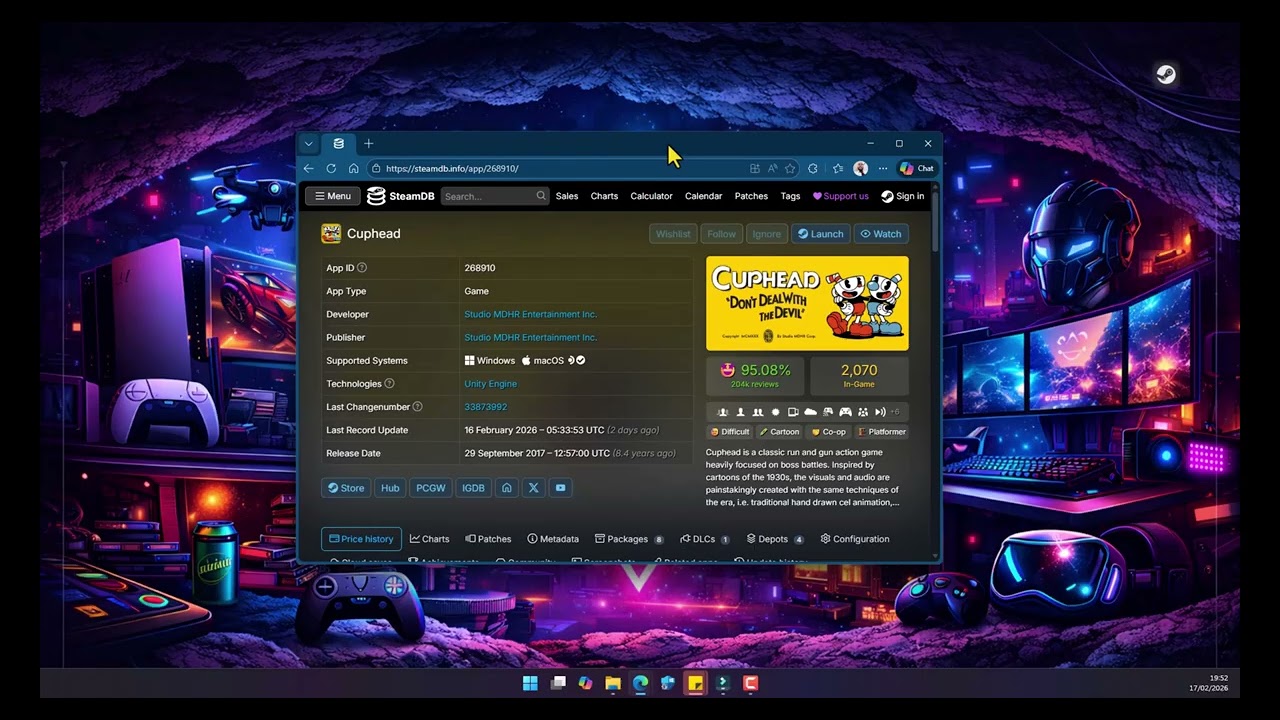The width and height of the screenshot is (1280, 720).
Task: Click the Cuphead app icon
Action: coord(331,233)
